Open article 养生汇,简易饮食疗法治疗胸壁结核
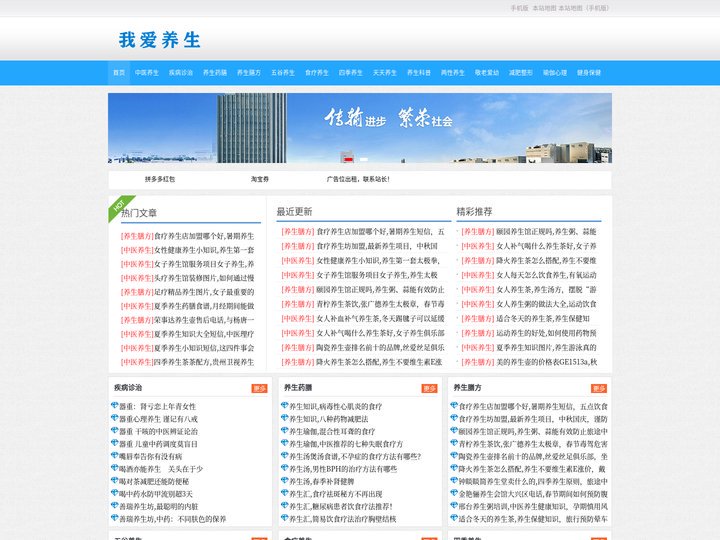This screenshot has height=540, width=720. coord(343,519)
